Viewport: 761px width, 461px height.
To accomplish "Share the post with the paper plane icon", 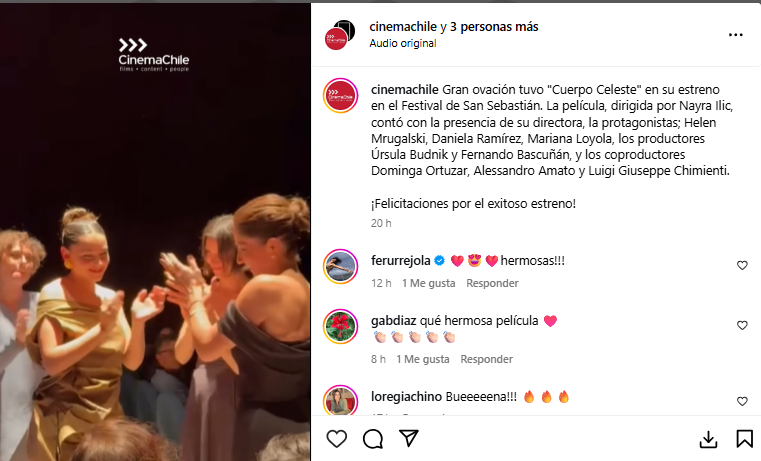I will [409, 438].
